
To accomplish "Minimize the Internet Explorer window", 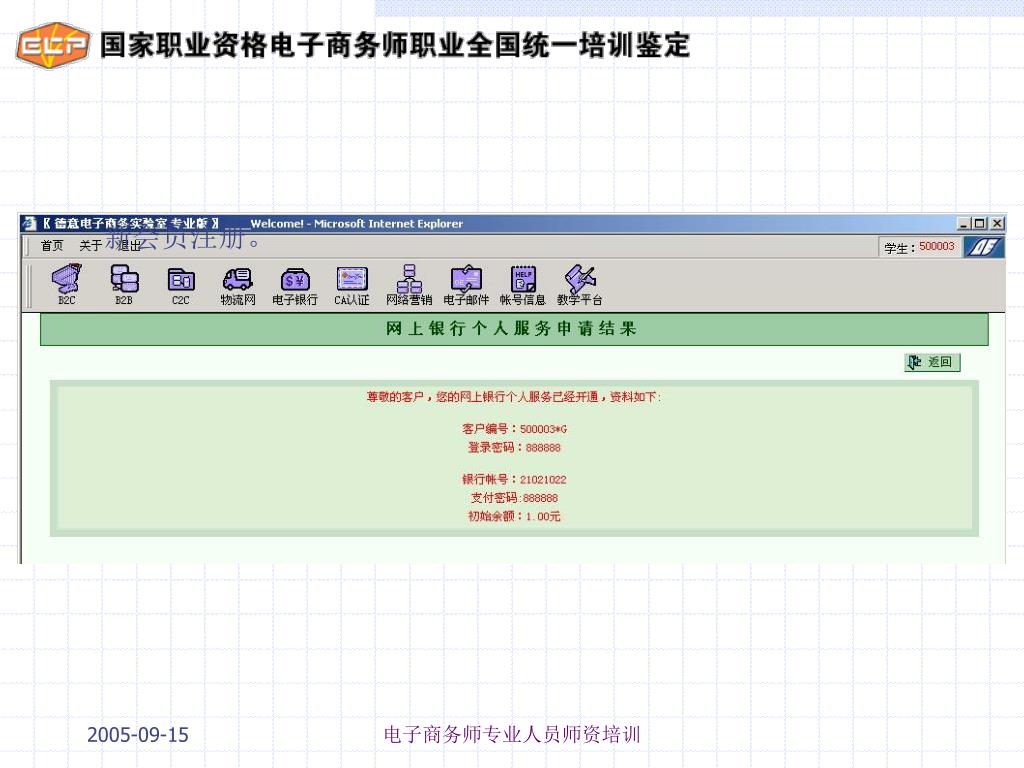I will [964, 223].
